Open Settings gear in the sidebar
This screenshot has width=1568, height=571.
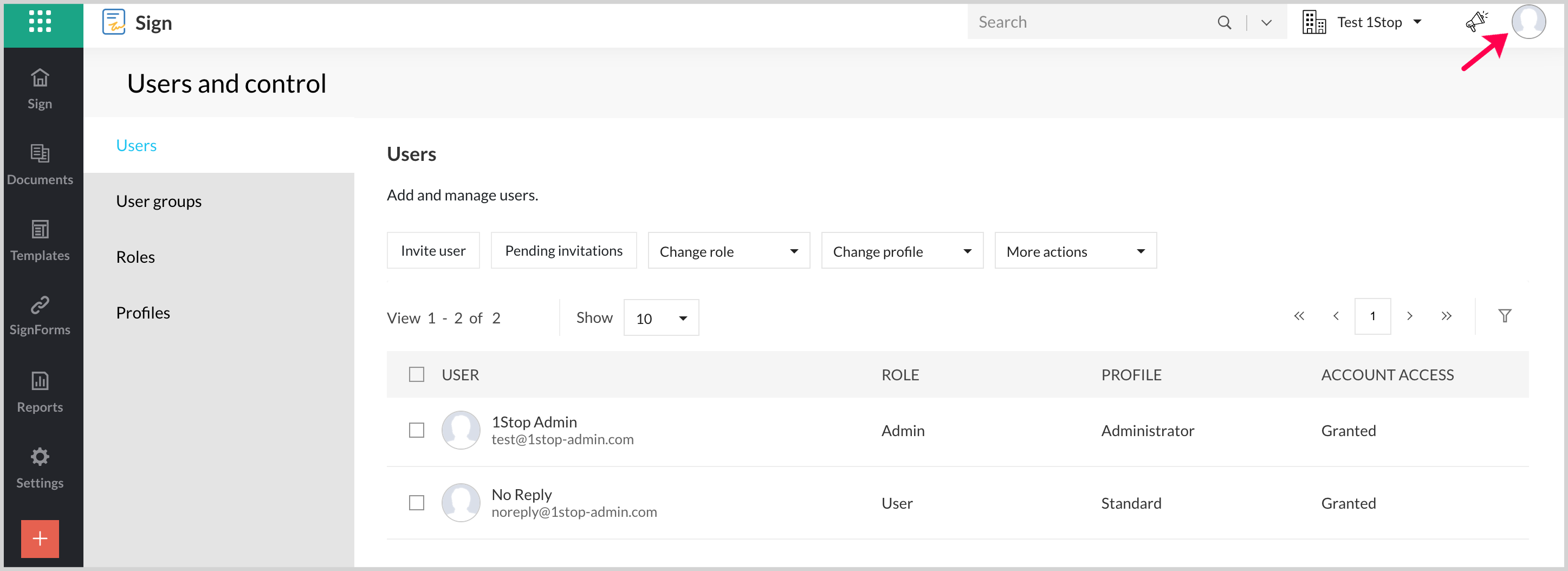pos(40,468)
